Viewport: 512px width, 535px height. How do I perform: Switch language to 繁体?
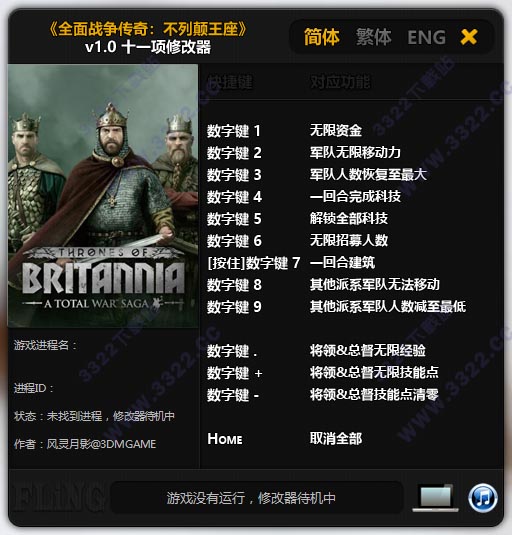click(x=374, y=37)
